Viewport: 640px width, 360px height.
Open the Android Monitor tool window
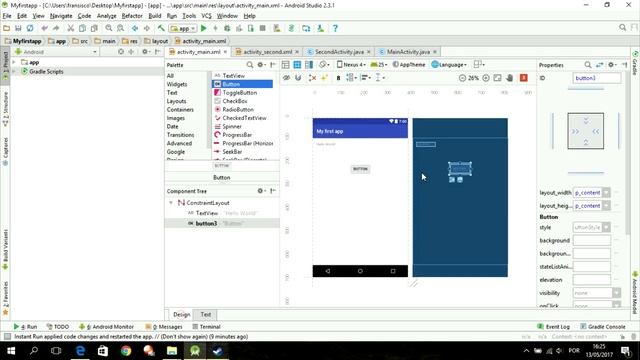(107, 327)
